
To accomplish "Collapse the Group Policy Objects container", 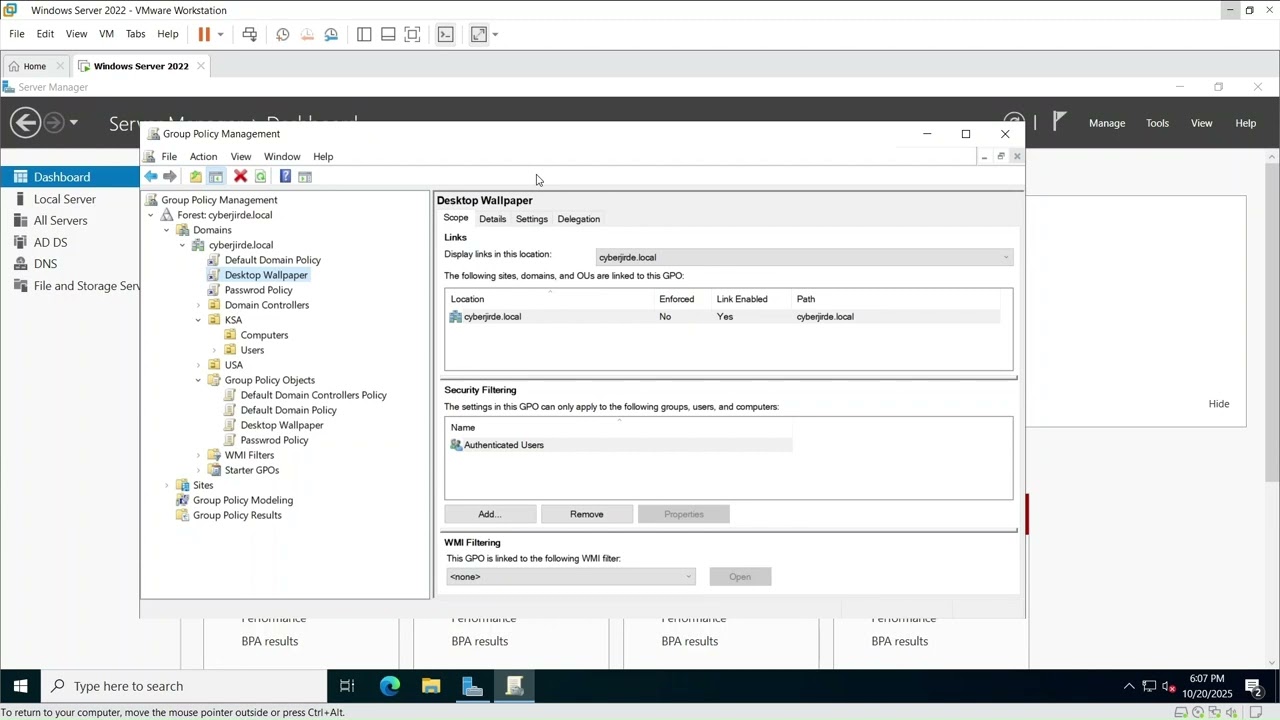I will (x=199, y=380).
